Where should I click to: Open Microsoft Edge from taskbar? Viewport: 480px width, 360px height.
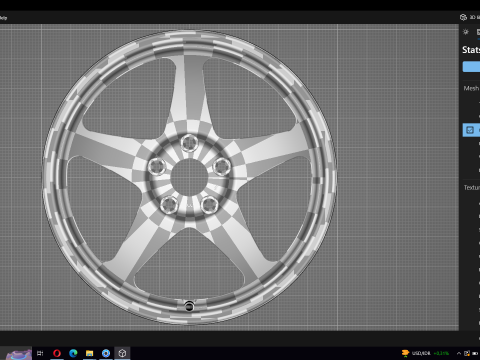tap(73, 353)
